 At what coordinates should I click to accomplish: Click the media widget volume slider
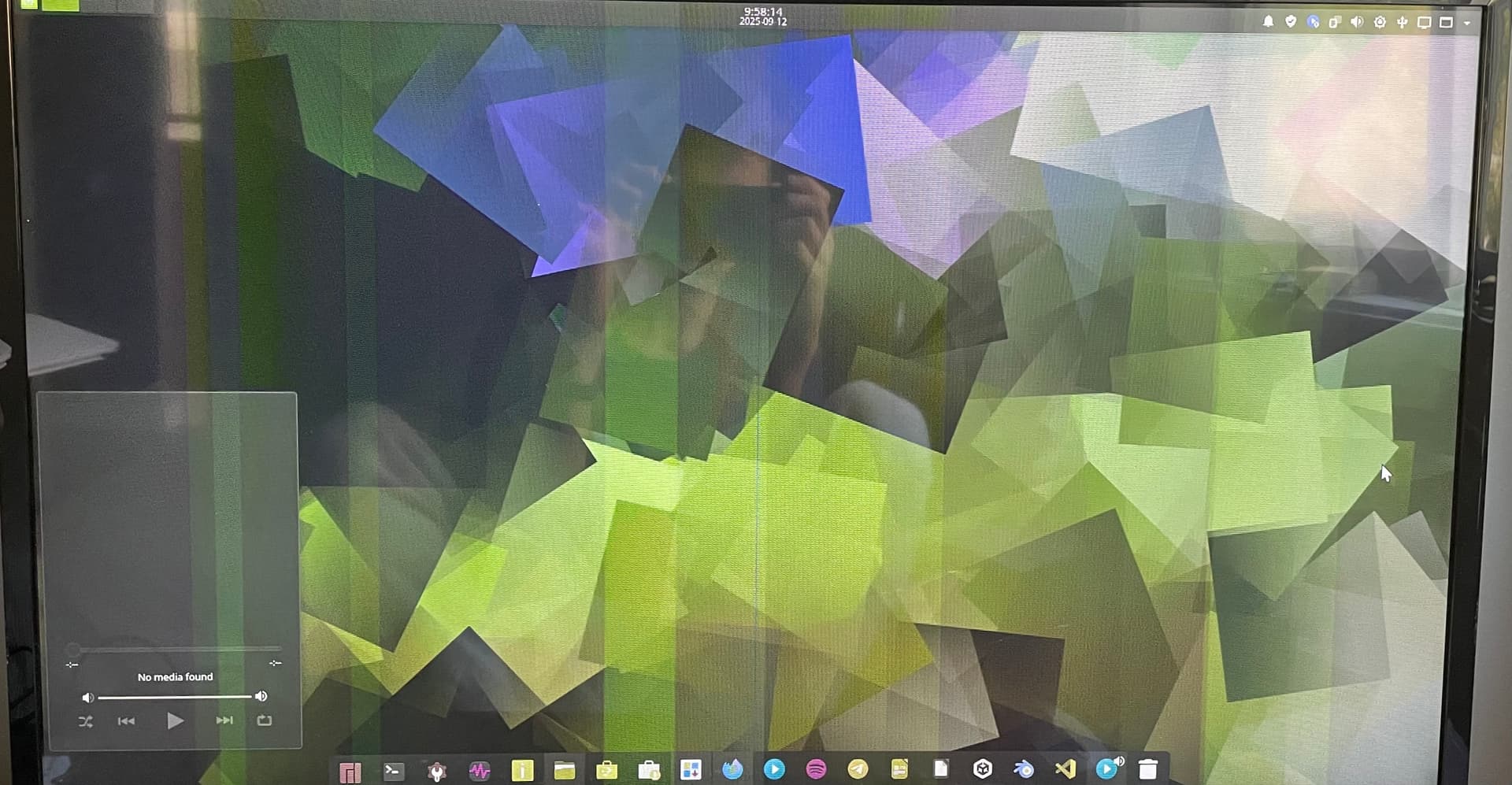point(174,697)
